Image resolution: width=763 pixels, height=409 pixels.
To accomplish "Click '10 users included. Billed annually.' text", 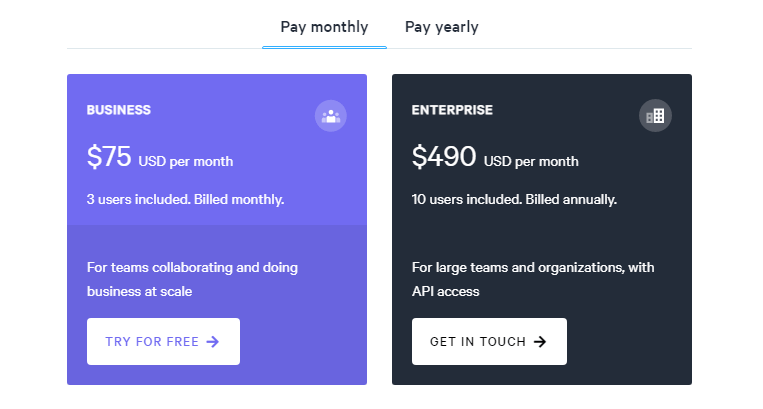I will click(514, 199).
